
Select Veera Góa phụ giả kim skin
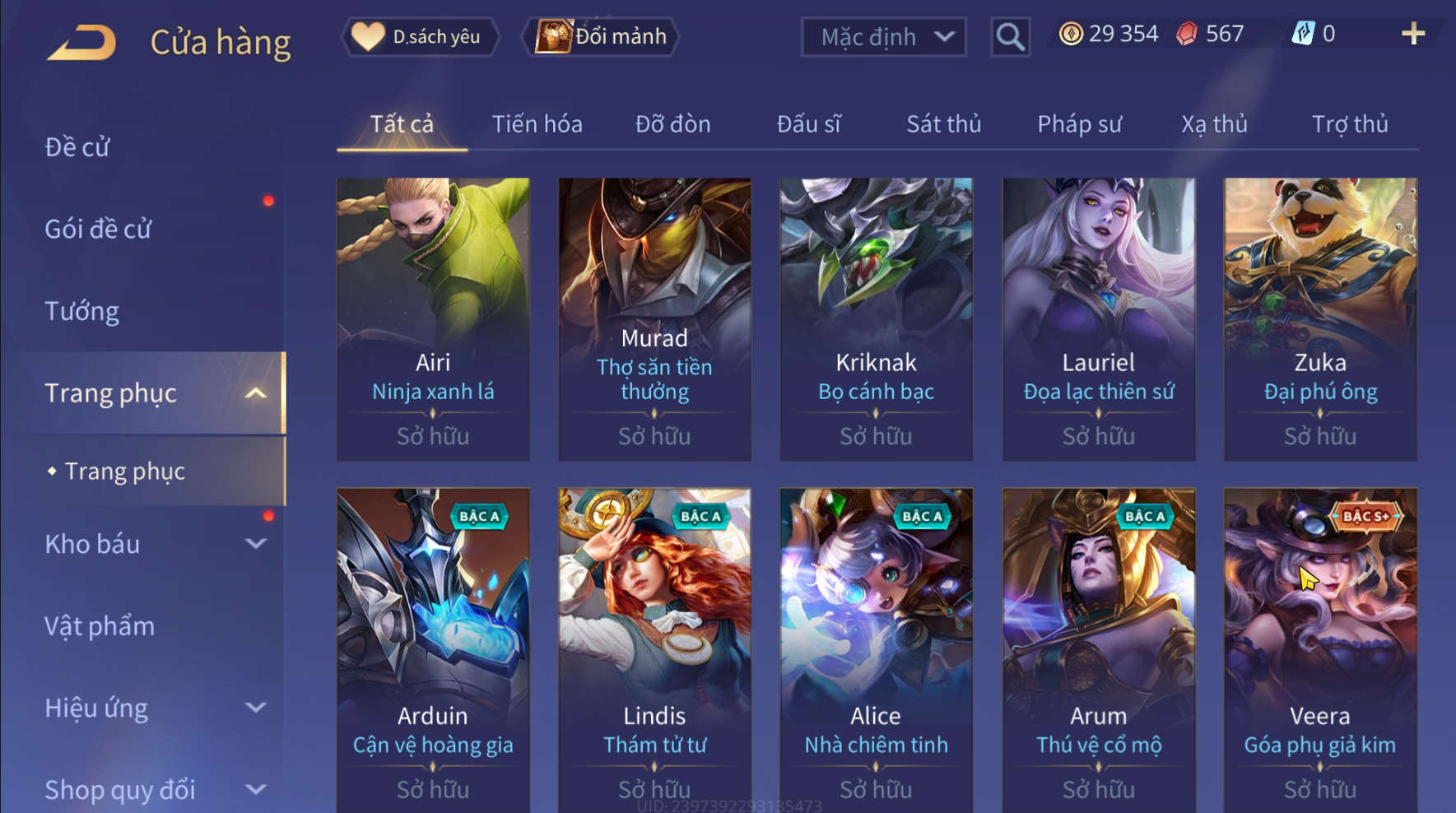pyautogui.click(x=1319, y=650)
